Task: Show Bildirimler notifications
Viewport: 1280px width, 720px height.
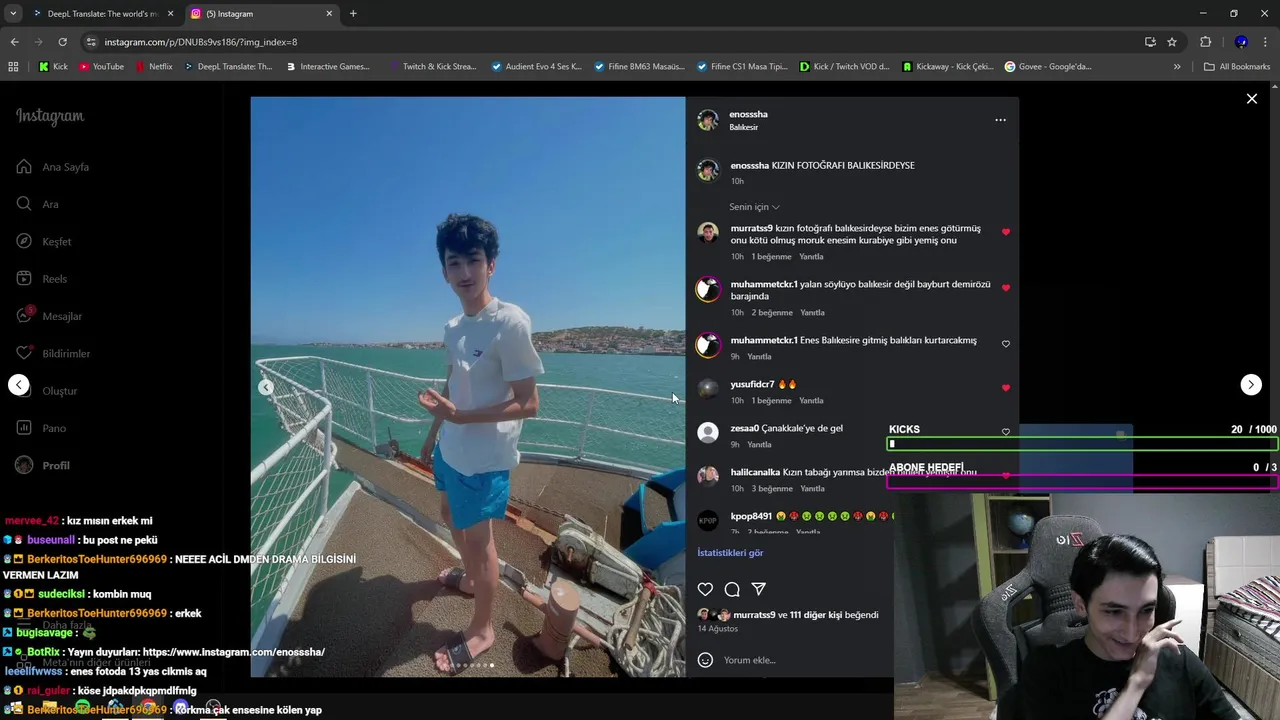Action: pyautogui.click(x=54, y=353)
